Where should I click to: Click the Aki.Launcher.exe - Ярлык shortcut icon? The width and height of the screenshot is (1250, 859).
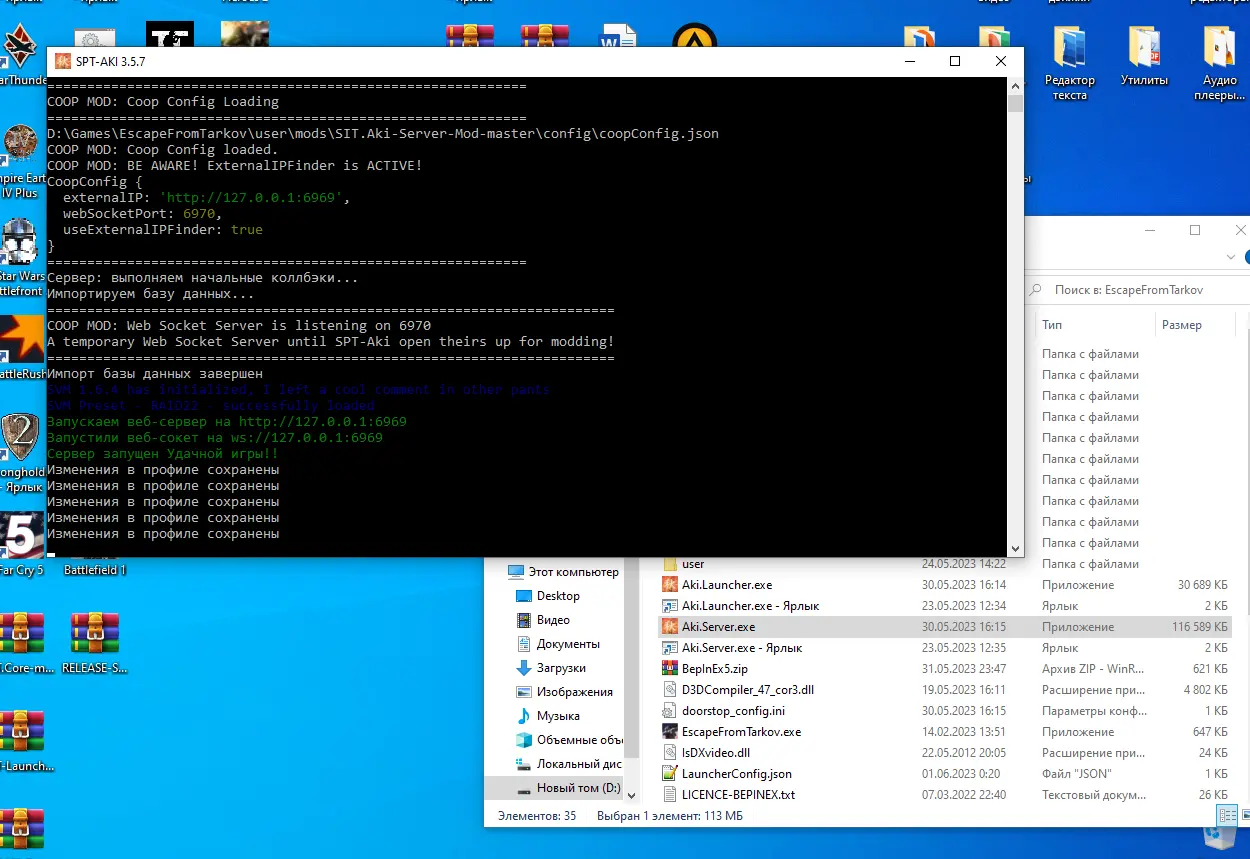(670, 606)
